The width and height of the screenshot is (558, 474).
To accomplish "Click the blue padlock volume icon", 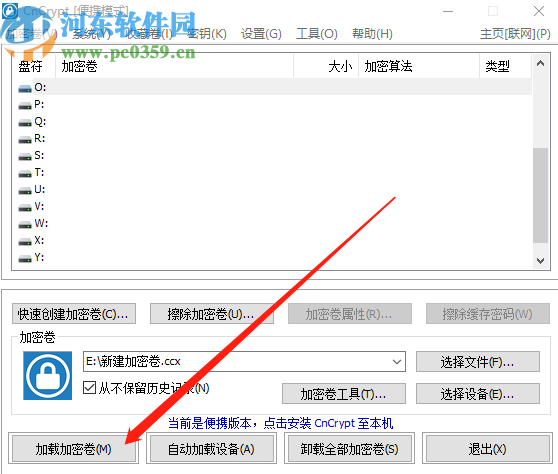I will click(x=47, y=375).
